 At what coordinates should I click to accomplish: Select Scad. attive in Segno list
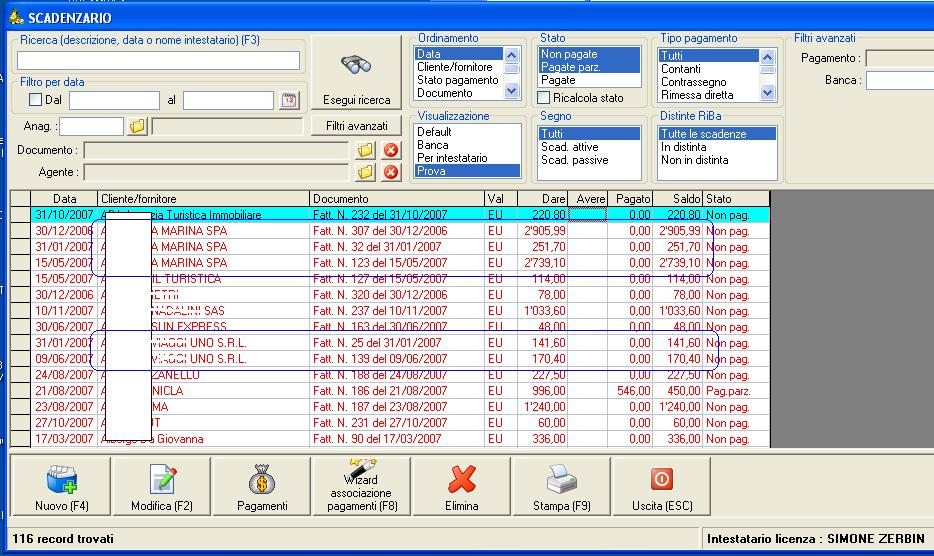coord(589,147)
